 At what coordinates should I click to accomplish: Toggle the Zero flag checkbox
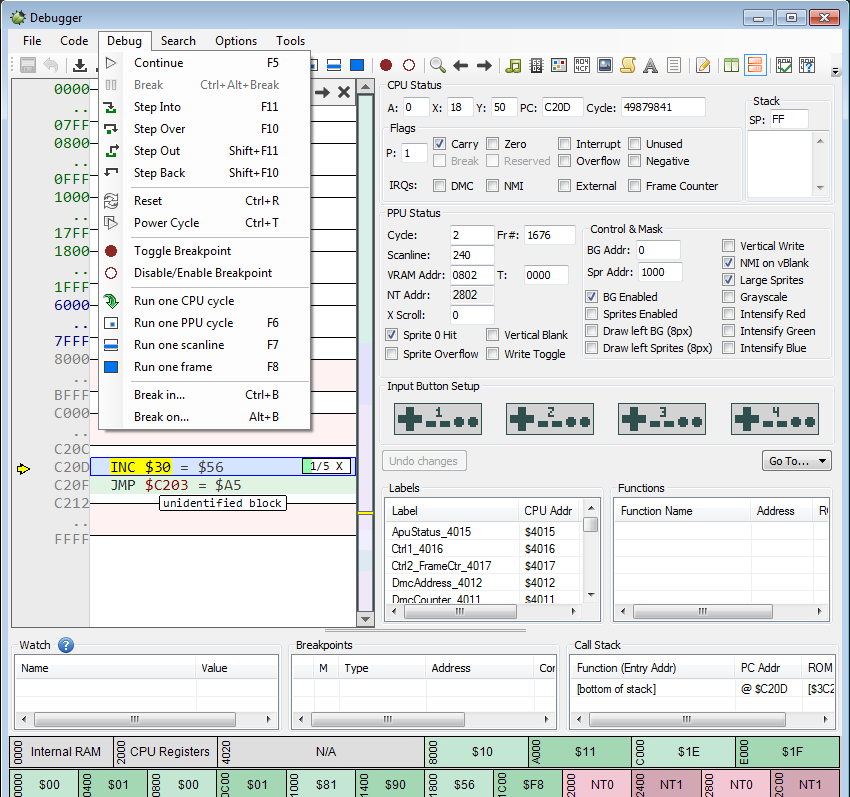click(492, 144)
